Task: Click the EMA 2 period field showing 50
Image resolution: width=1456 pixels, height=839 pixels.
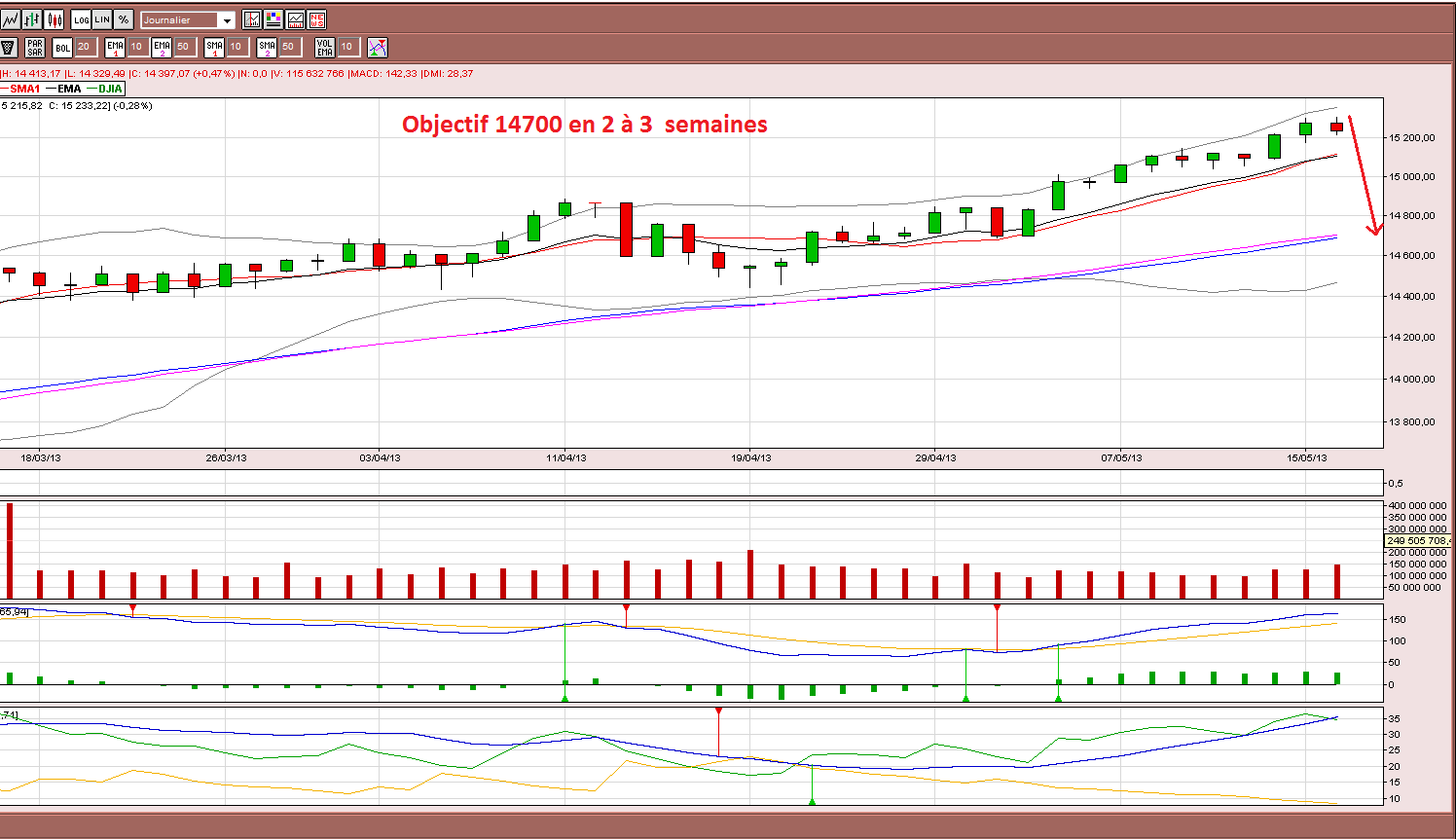Action: click(x=185, y=47)
